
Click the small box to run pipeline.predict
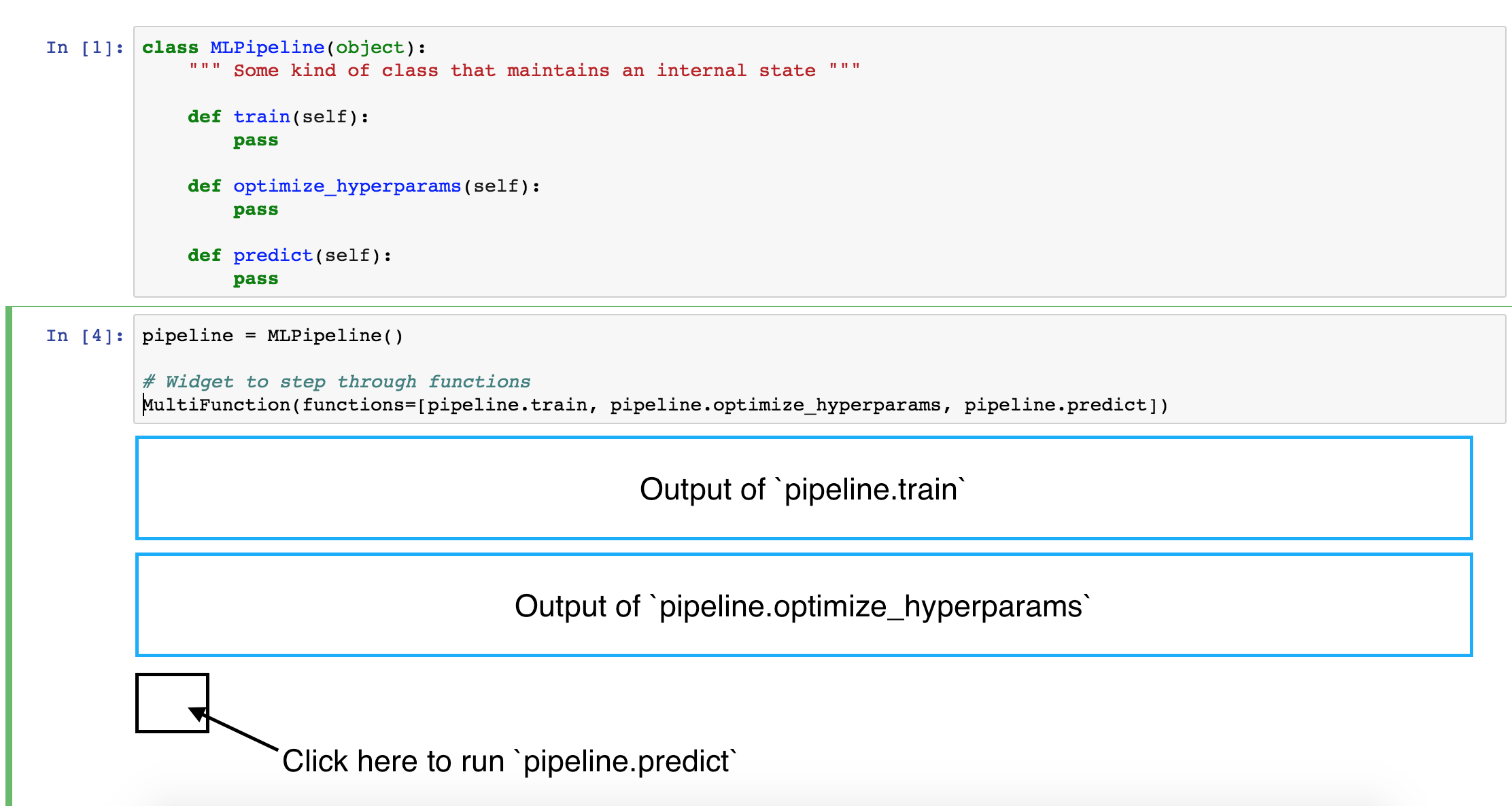pyautogui.click(x=171, y=703)
